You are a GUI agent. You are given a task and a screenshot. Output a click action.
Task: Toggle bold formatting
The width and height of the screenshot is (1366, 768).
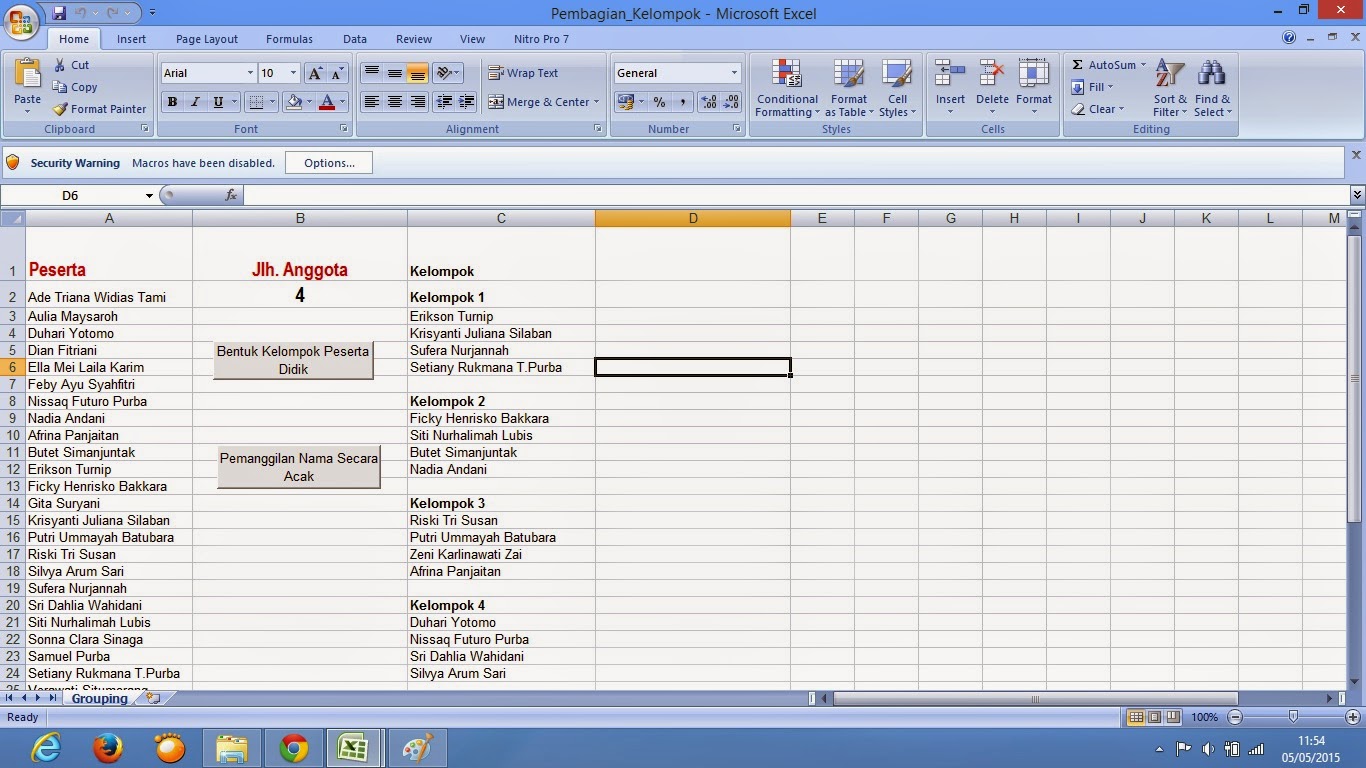click(171, 102)
